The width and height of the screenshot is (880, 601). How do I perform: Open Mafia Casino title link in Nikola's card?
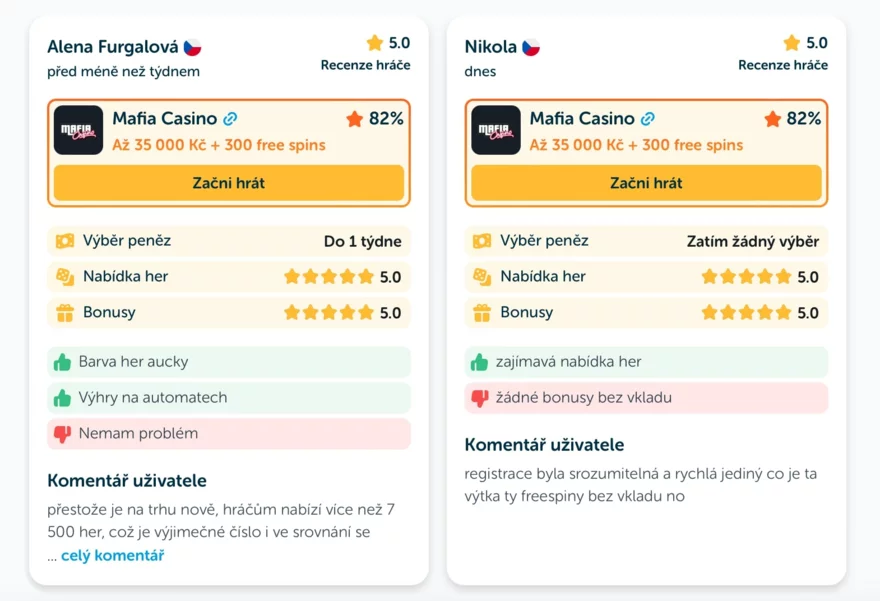click(x=582, y=119)
